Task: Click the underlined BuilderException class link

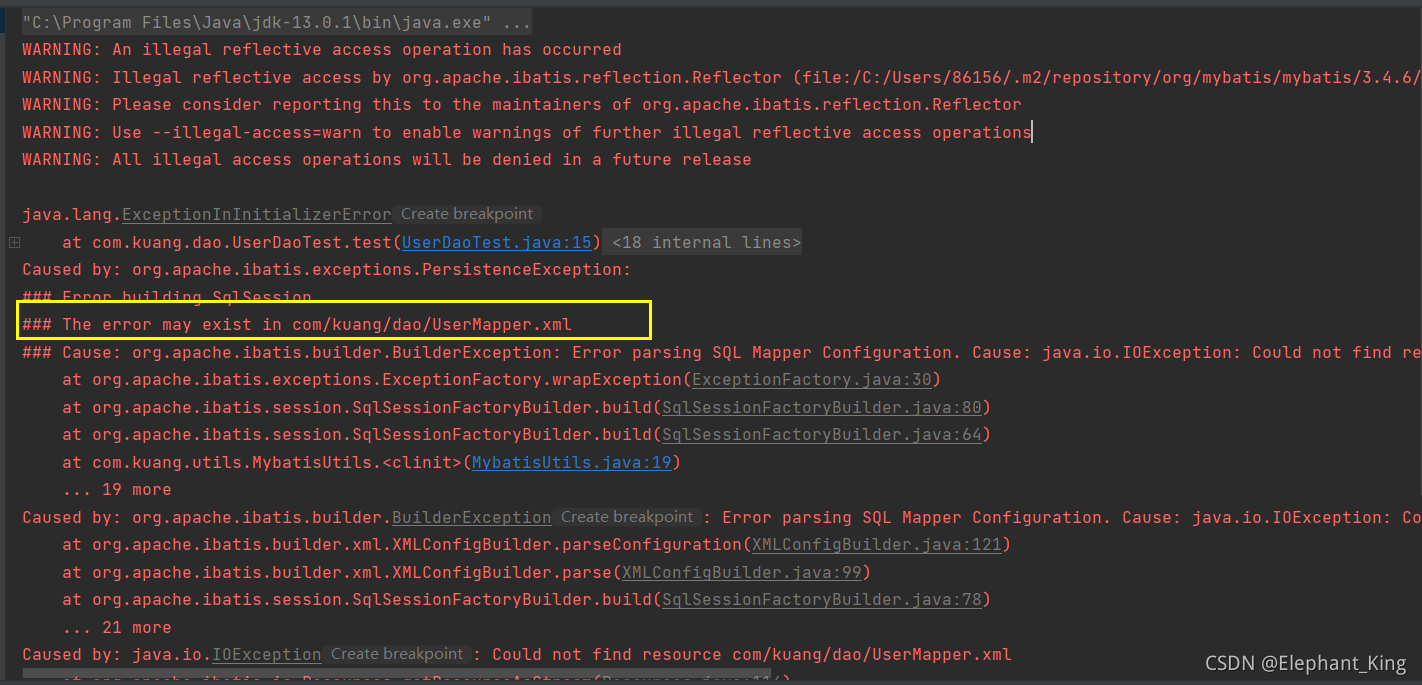Action: [472, 518]
